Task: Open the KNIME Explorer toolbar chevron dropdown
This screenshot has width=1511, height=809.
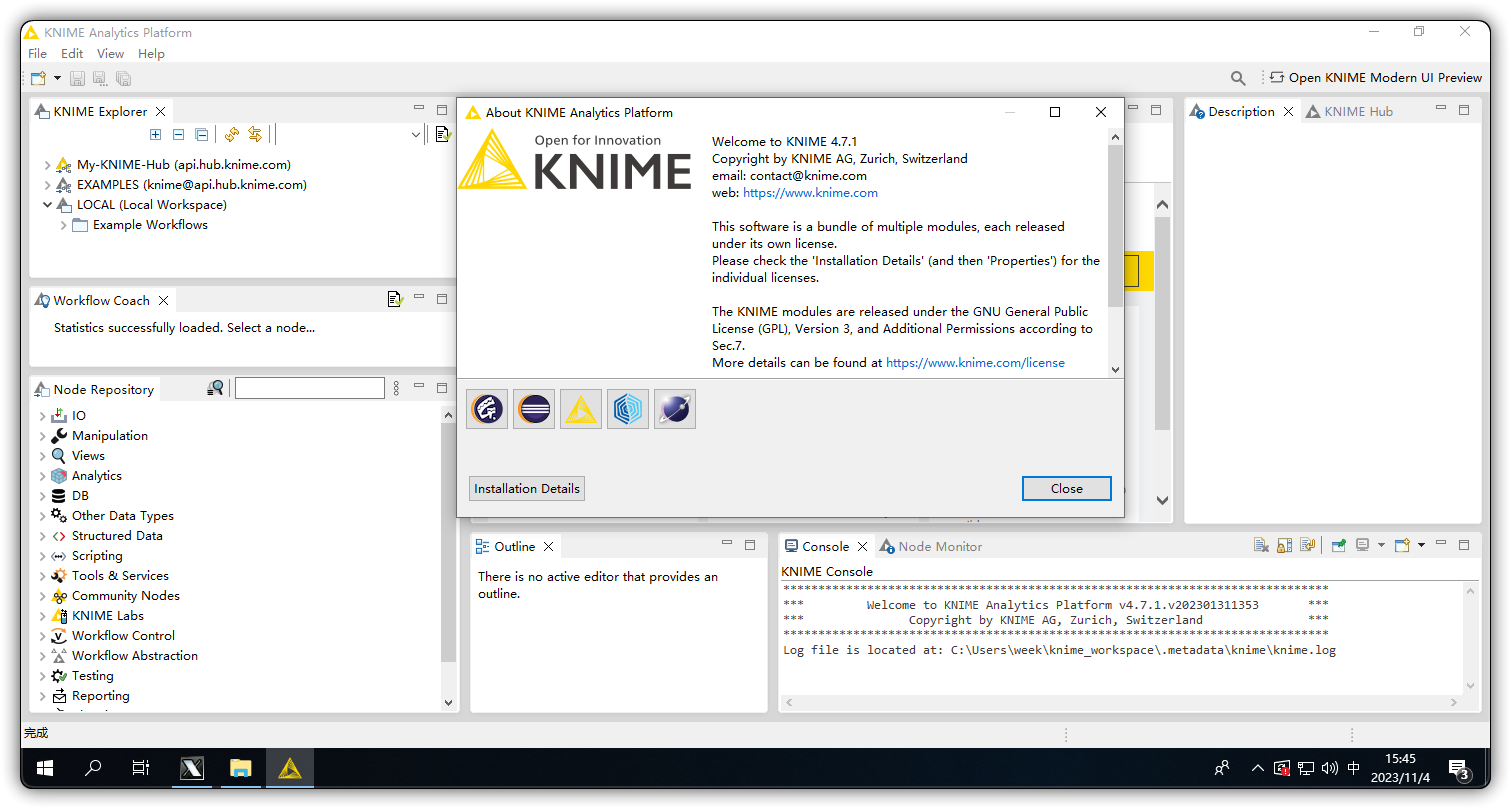Action: point(416,135)
